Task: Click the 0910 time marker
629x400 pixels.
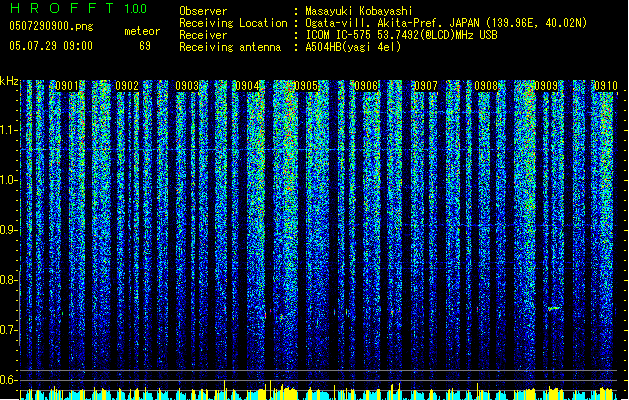Action: pos(606,86)
